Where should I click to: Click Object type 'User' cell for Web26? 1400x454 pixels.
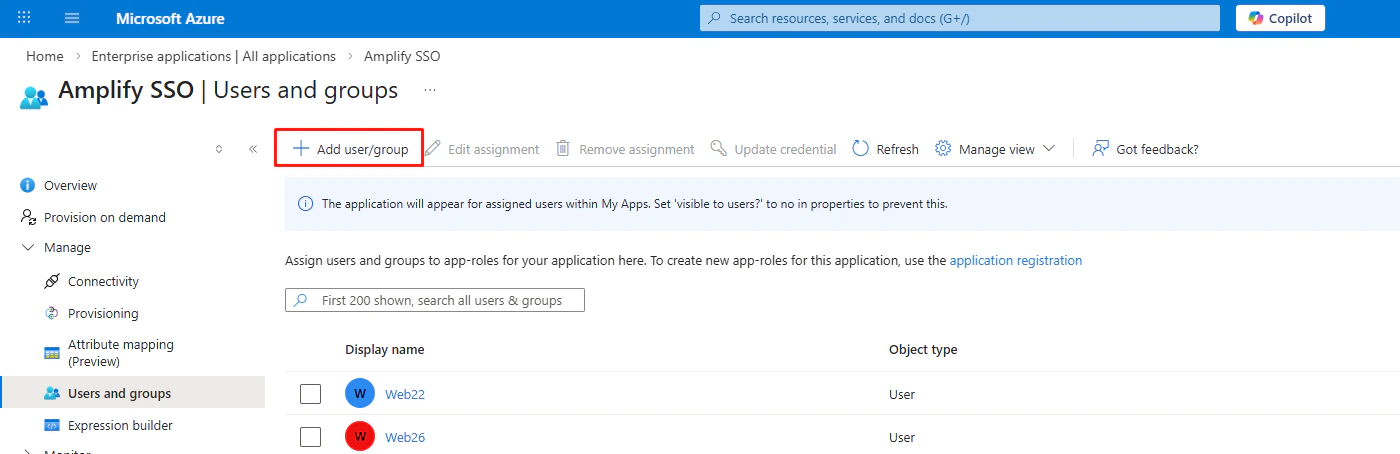pos(902,437)
